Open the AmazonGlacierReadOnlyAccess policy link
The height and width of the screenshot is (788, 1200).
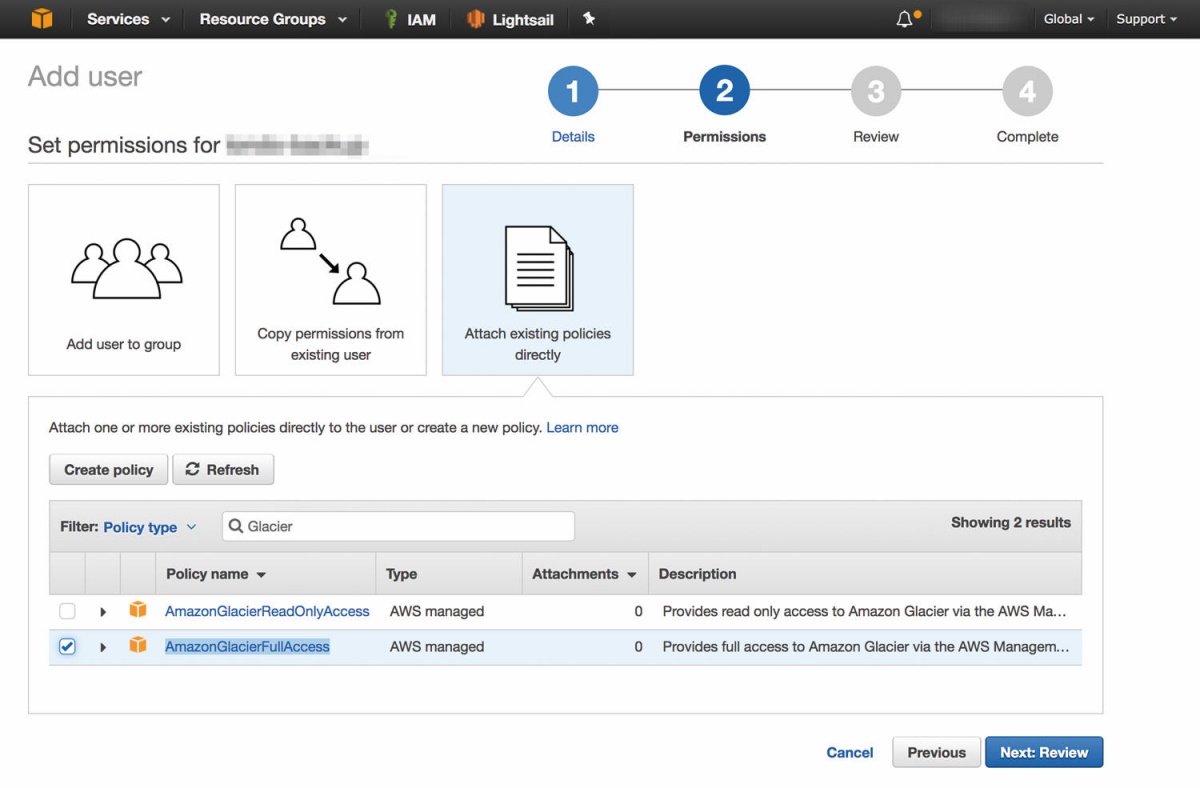click(x=267, y=611)
